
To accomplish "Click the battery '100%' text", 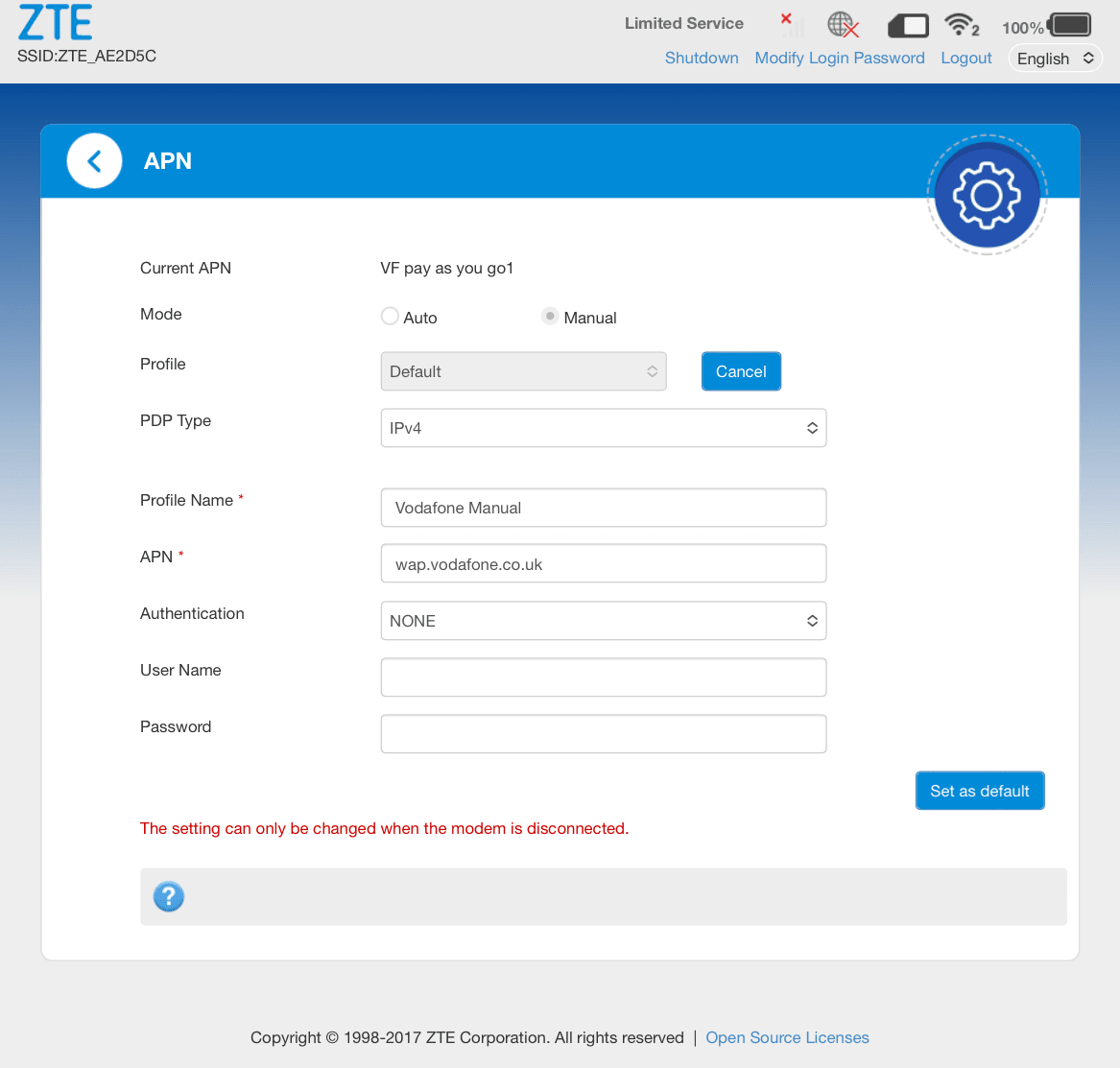I will point(1023,28).
